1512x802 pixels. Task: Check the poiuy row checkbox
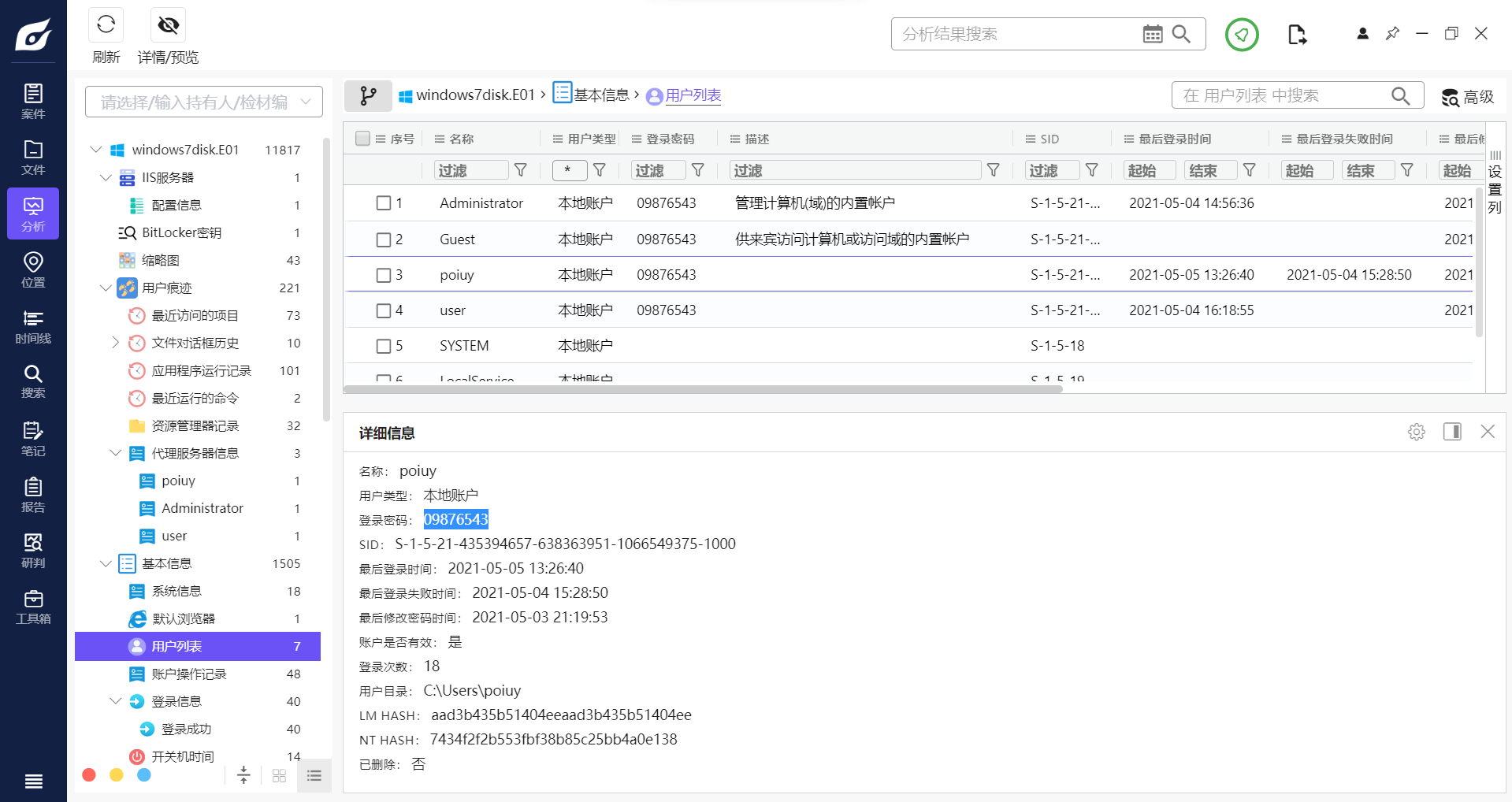[384, 275]
